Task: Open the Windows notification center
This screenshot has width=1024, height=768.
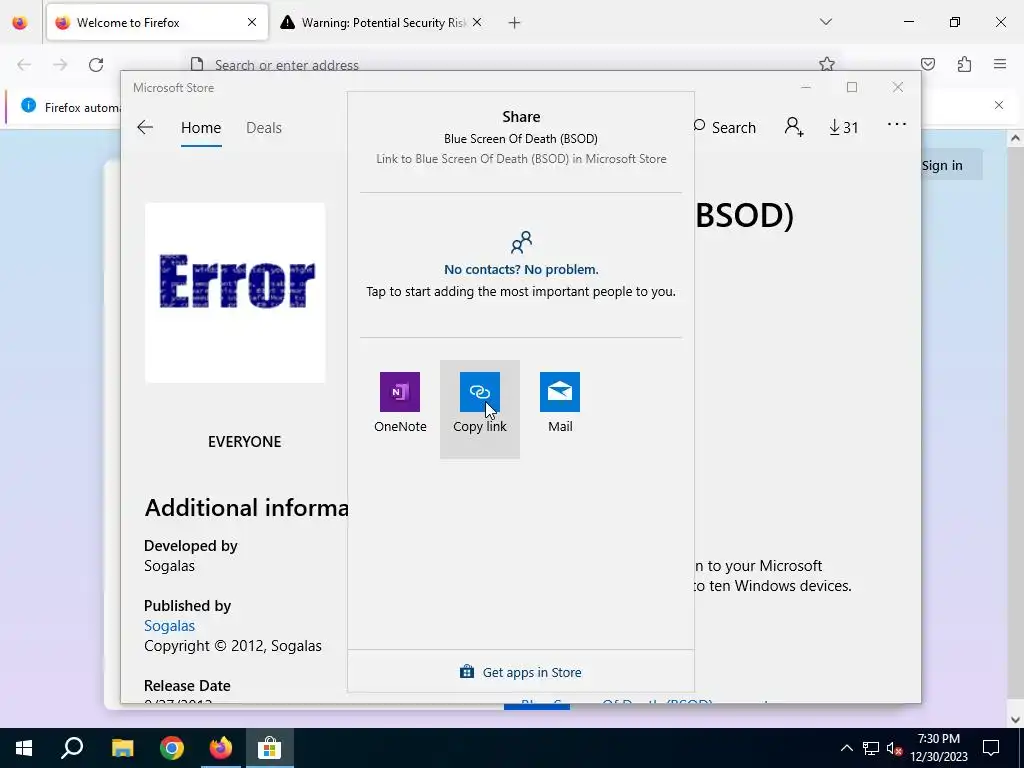Action: pos(991,748)
